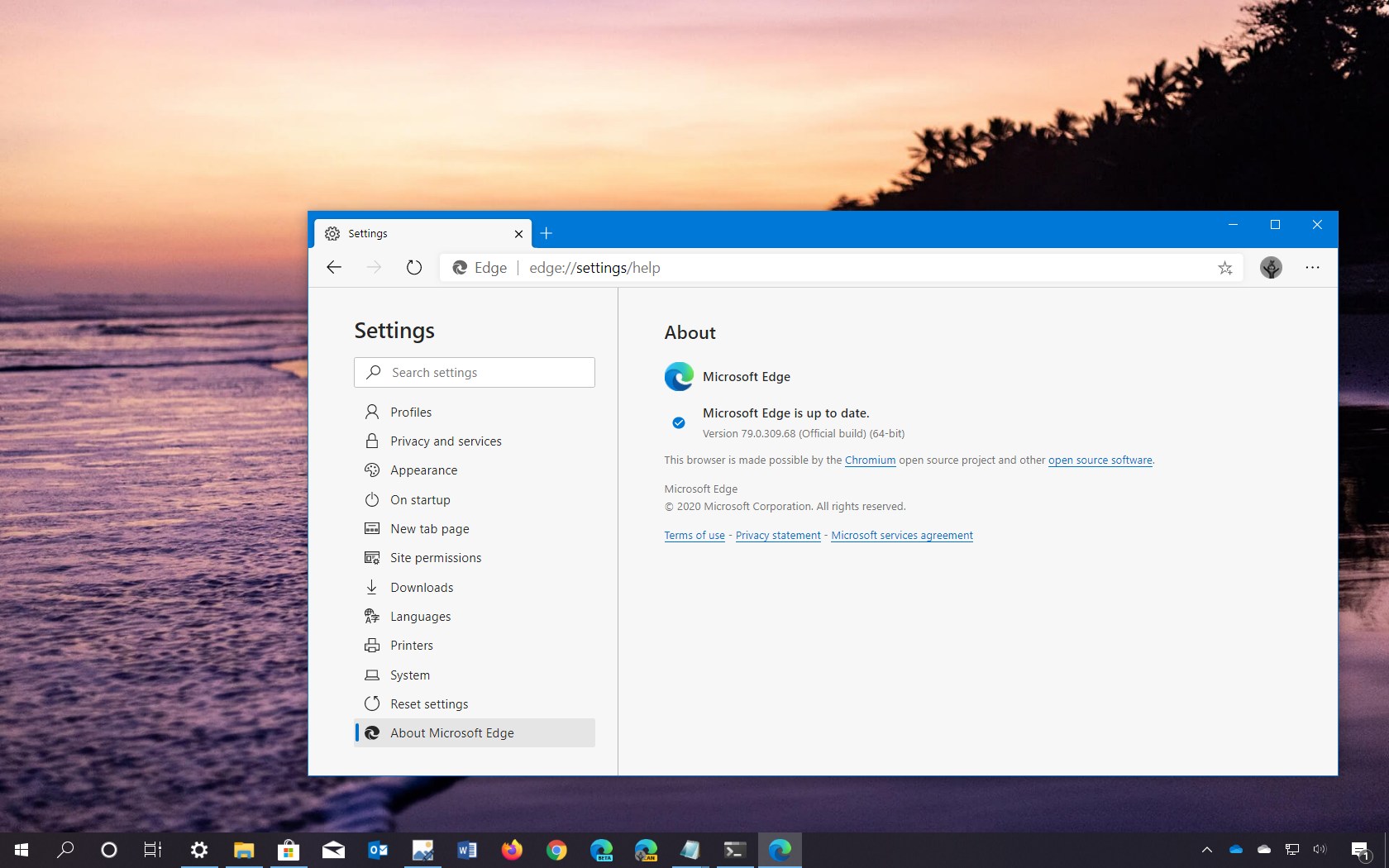Click the Search settings field
The image size is (1389, 868).
point(474,372)
